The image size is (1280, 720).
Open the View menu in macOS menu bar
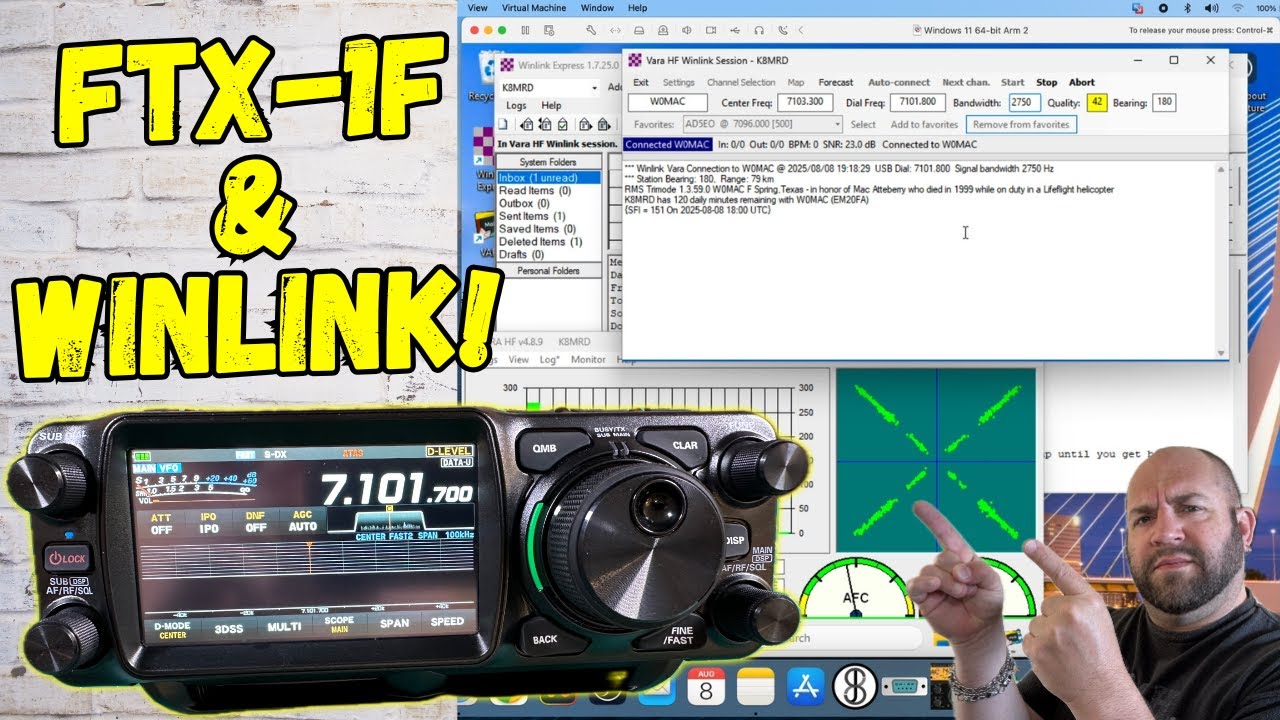coord(478,8)
